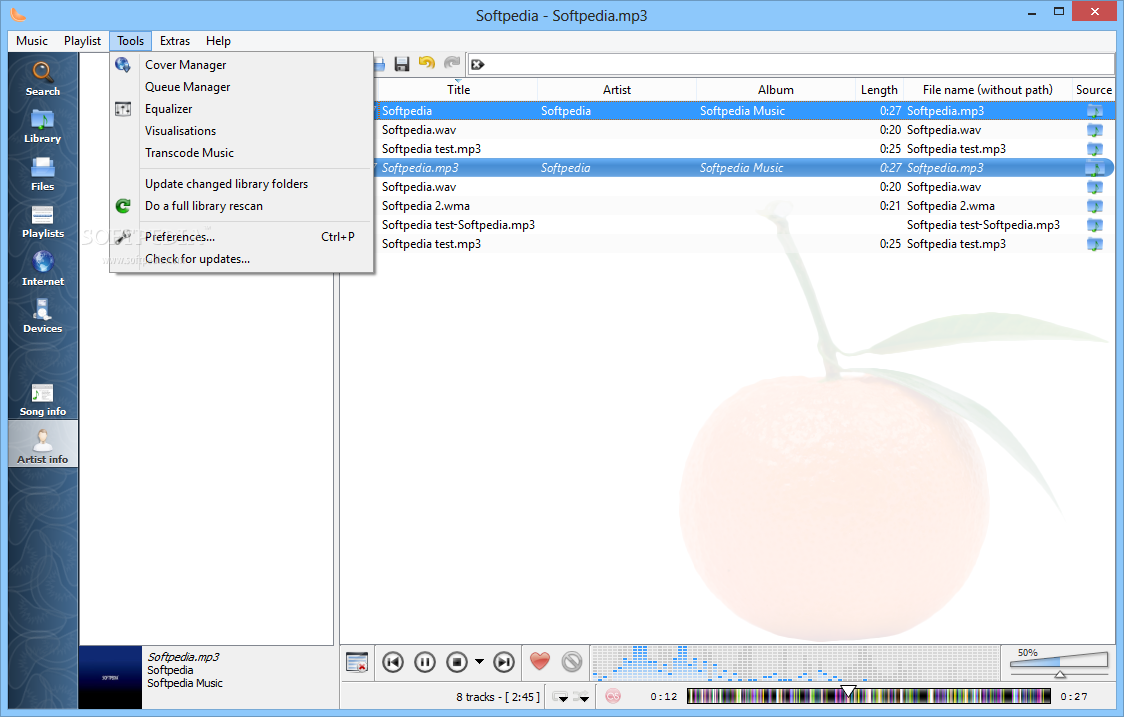Sort playlist by Source column header

tap(1093, 90)
